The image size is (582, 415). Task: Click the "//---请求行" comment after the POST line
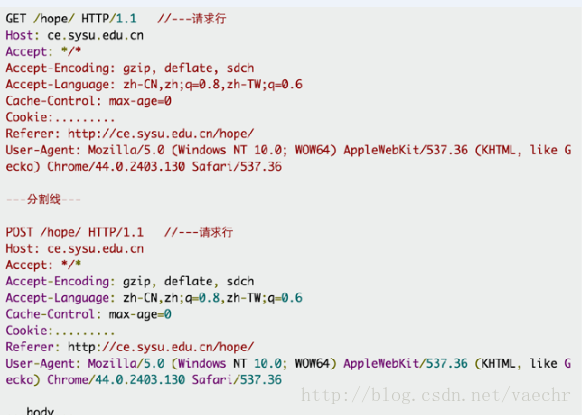(x=199, y=232)
